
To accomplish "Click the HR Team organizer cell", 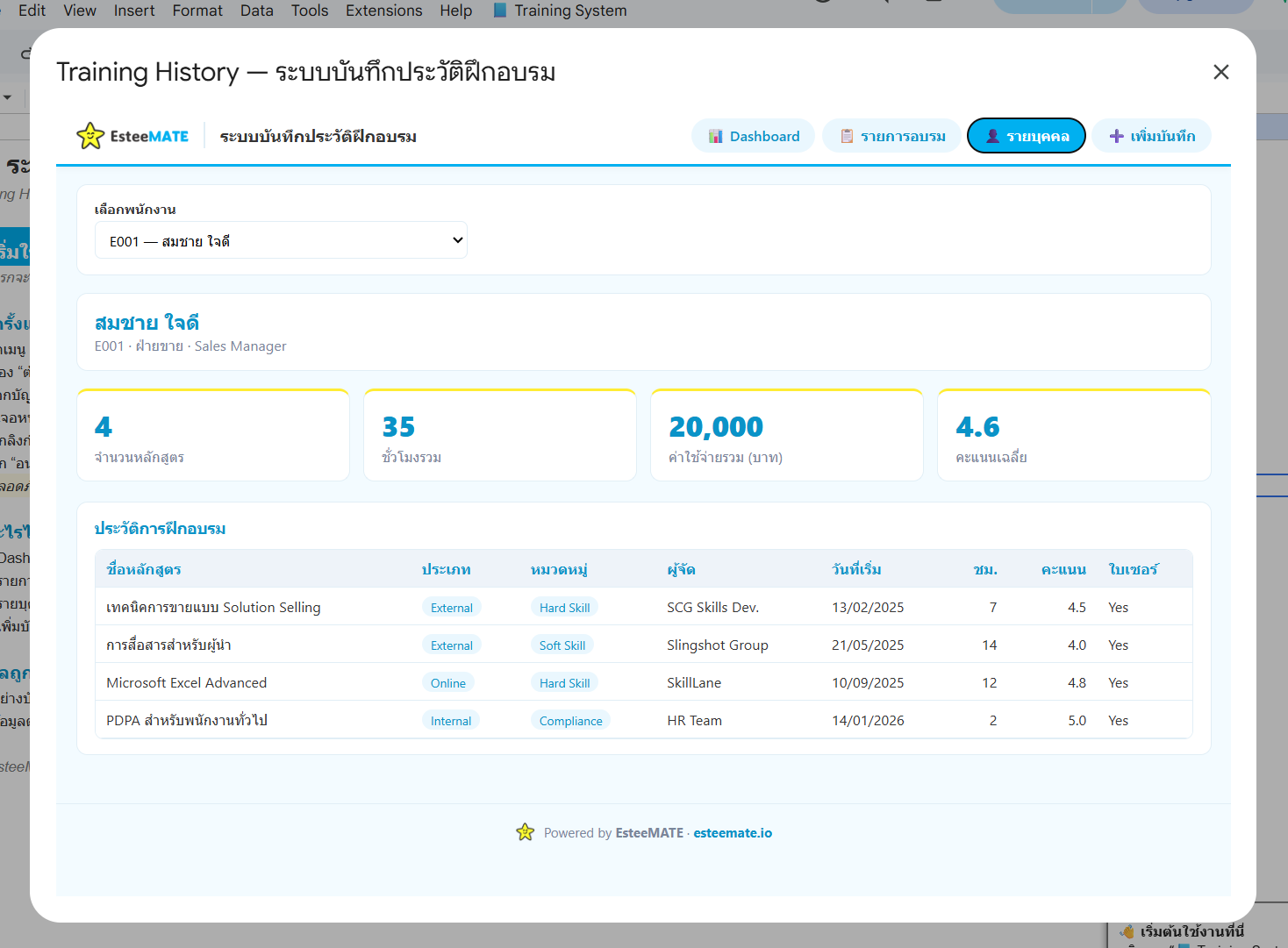I will click(694, 720).
